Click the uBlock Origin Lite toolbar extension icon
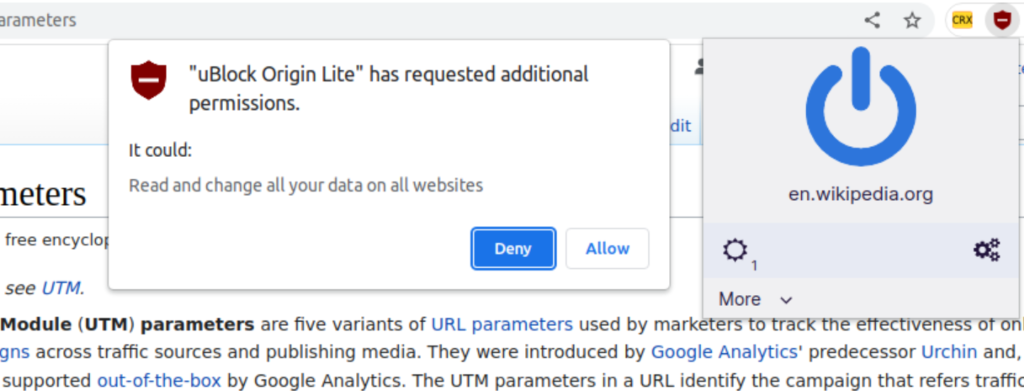Screen dimensions: 1024x391 (1002, 21)
